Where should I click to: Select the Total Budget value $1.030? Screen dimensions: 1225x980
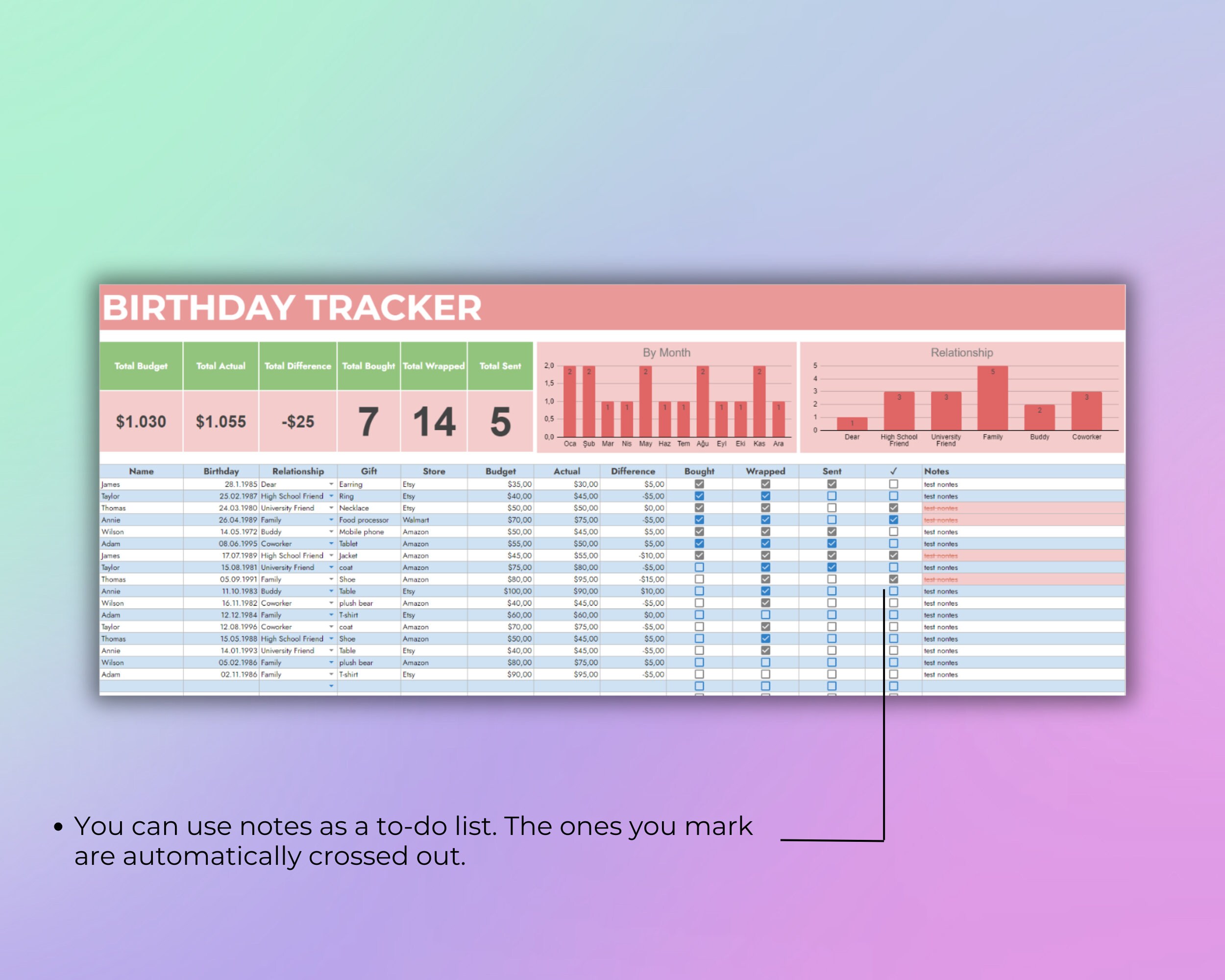[142, 421]
